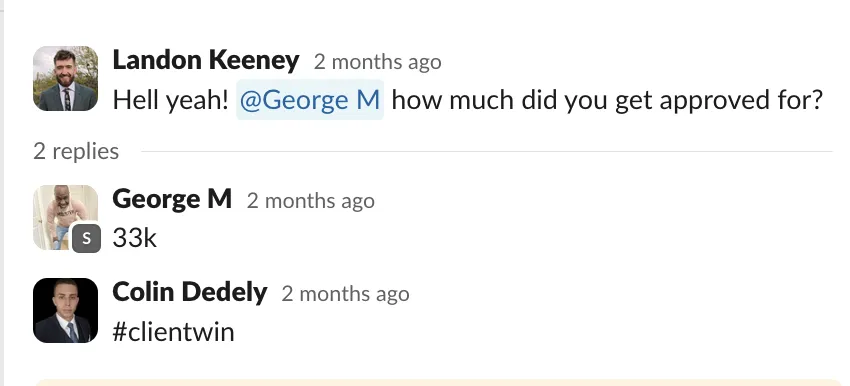Select the "33k" reply message
The width and height of the screenshot is (850, 386).
point(134,238)
